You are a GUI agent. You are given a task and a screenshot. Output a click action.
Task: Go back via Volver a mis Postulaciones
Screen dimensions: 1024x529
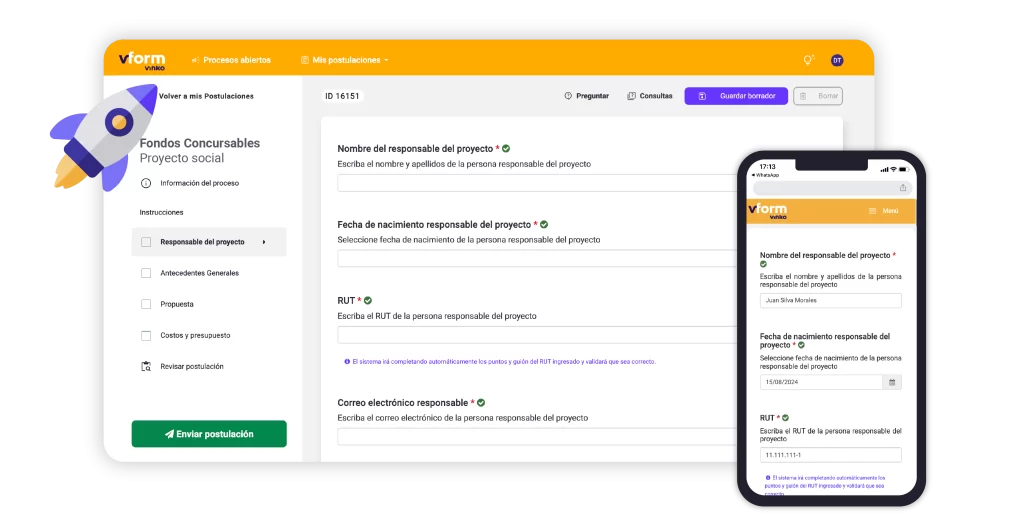[206, 96]
